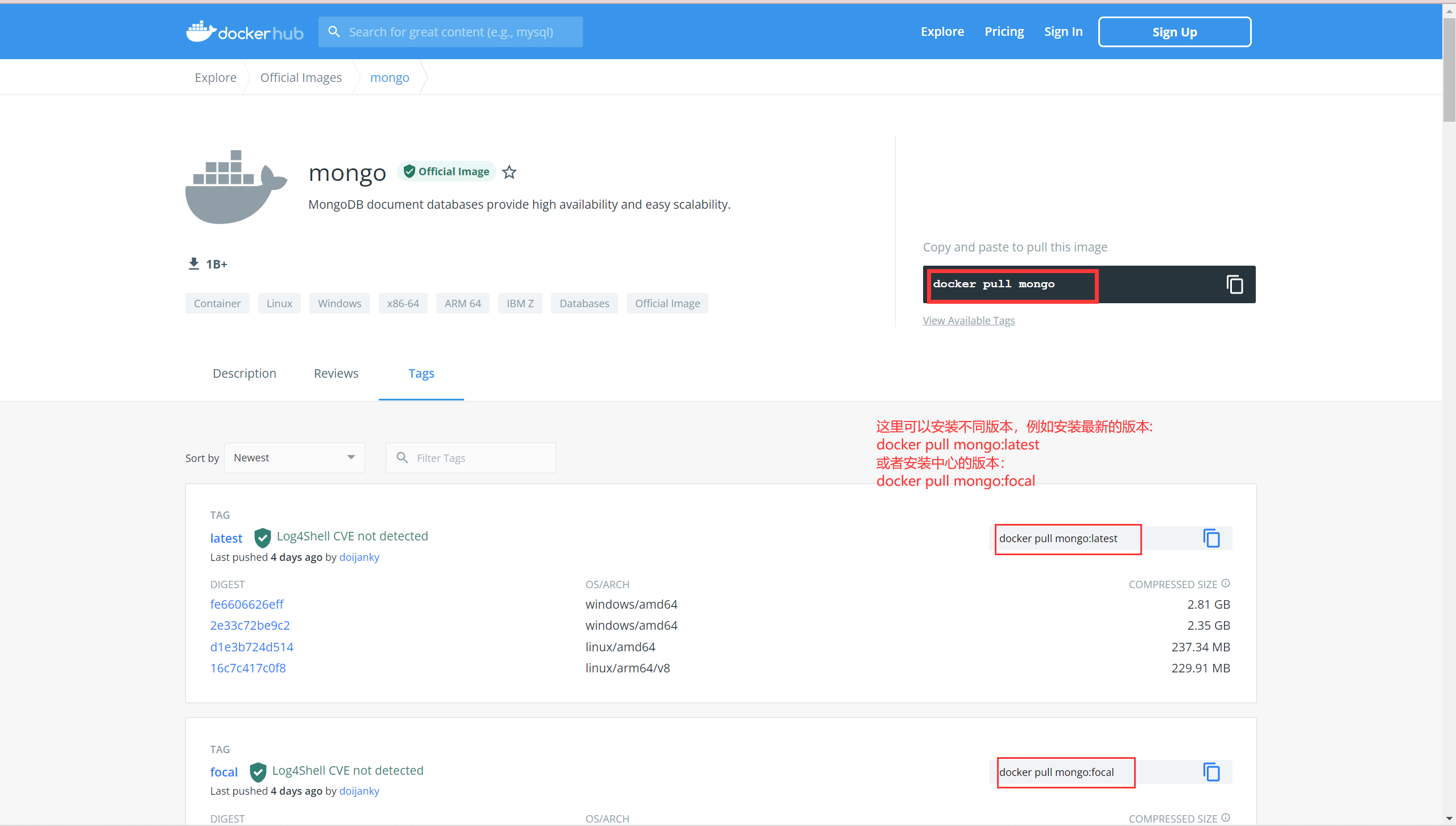
Task: Click the download count icon
Action: (x=194, y=264)
